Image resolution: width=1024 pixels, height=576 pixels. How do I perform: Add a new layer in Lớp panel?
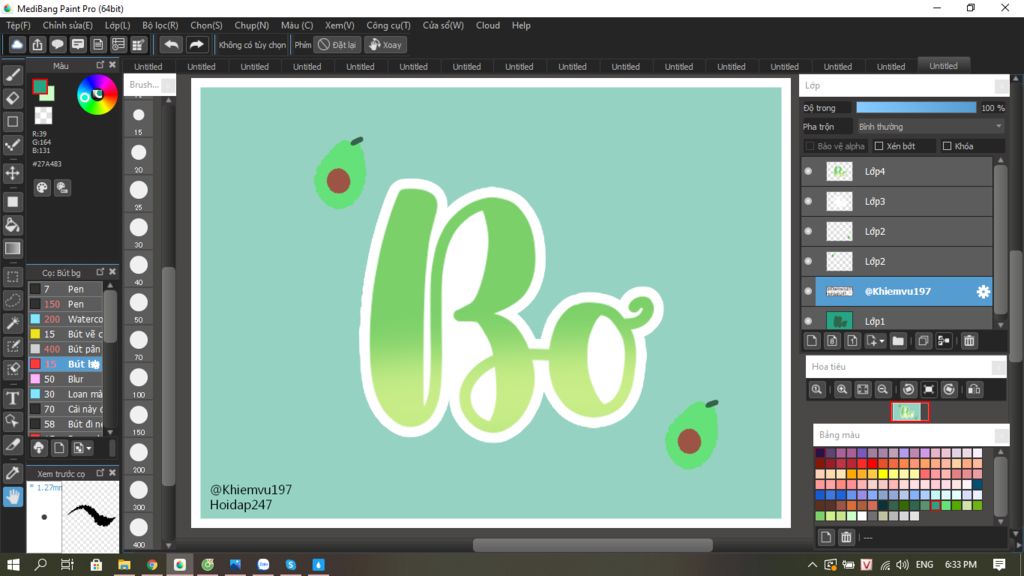pos(812,341)
